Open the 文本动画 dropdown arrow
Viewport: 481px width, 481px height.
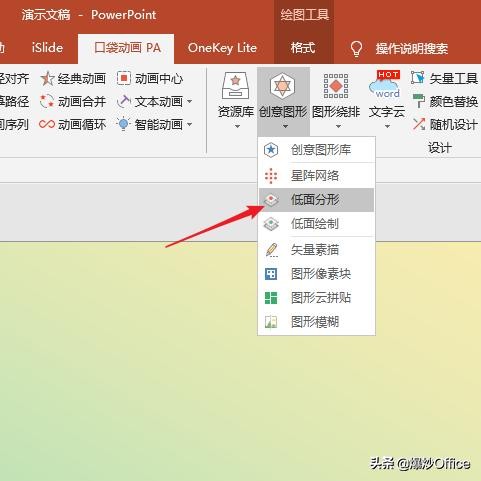coord(190,101)
